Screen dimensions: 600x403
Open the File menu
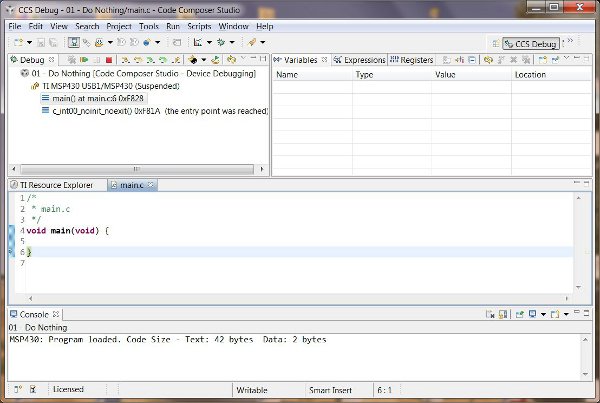[x=15, y=26]
